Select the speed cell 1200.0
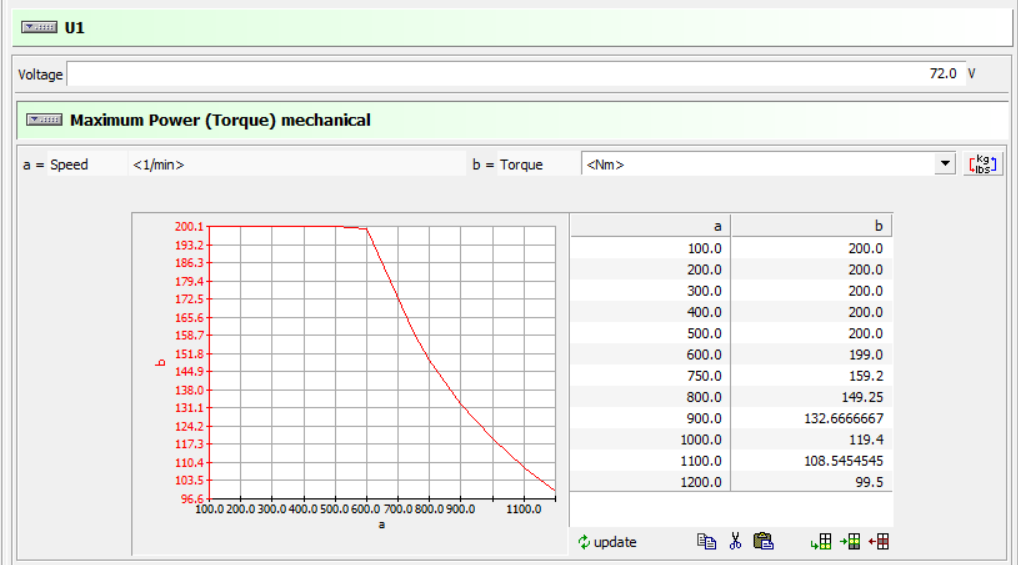Viewport: 1018px width, 565px height. [x=651, y=482]
